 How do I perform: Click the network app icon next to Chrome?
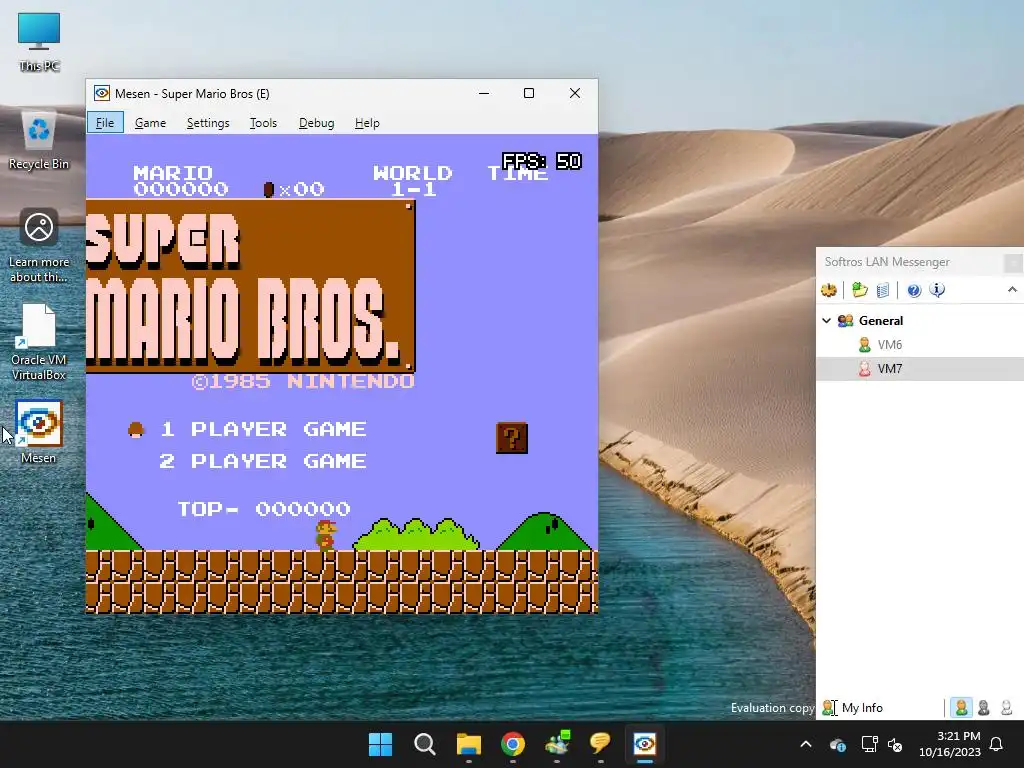[557, 744]
